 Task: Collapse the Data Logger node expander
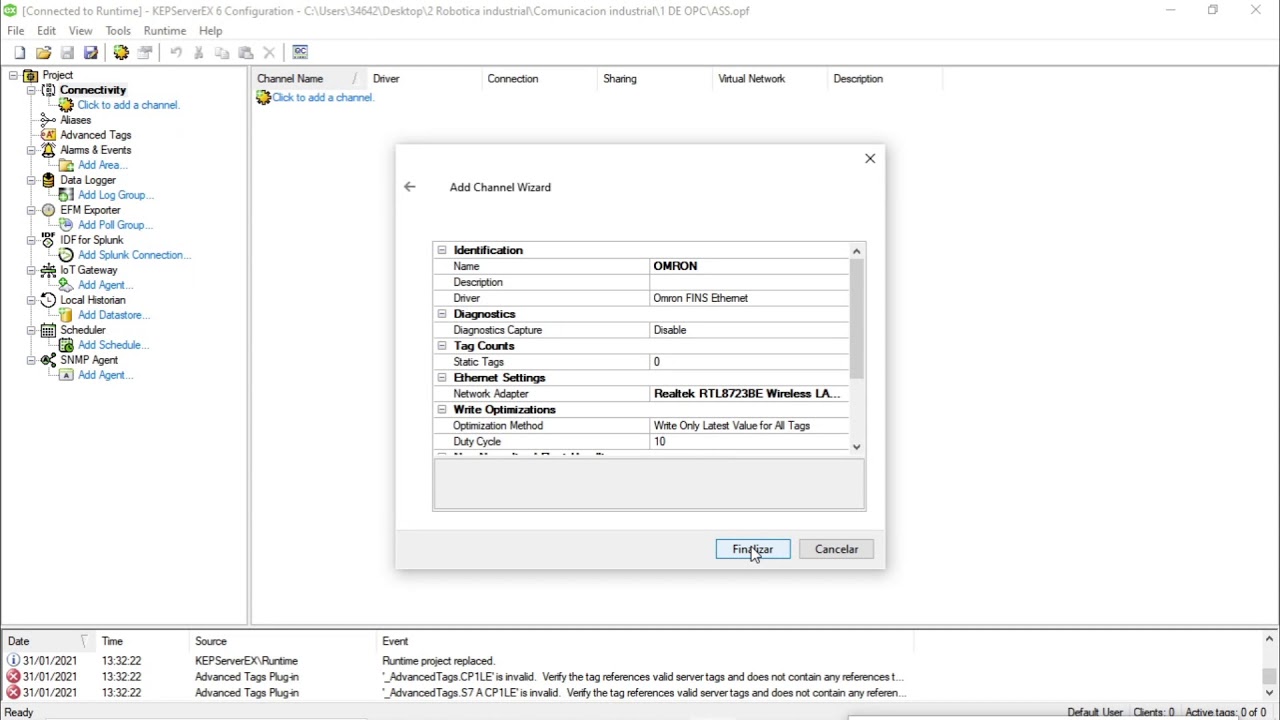click(x=31, y=180)
